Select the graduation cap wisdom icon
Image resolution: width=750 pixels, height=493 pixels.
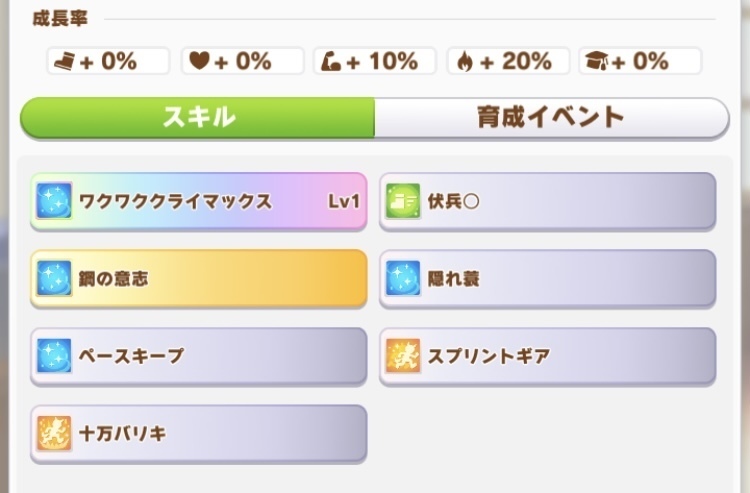[x=597, y=61]
